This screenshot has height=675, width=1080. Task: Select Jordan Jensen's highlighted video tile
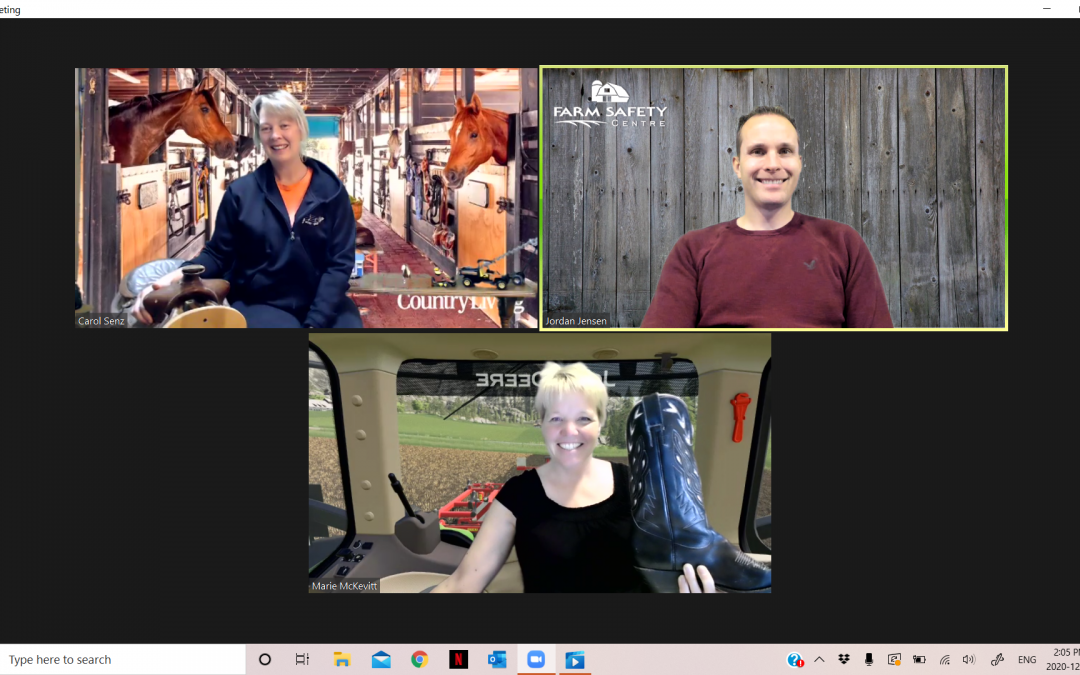773,198
